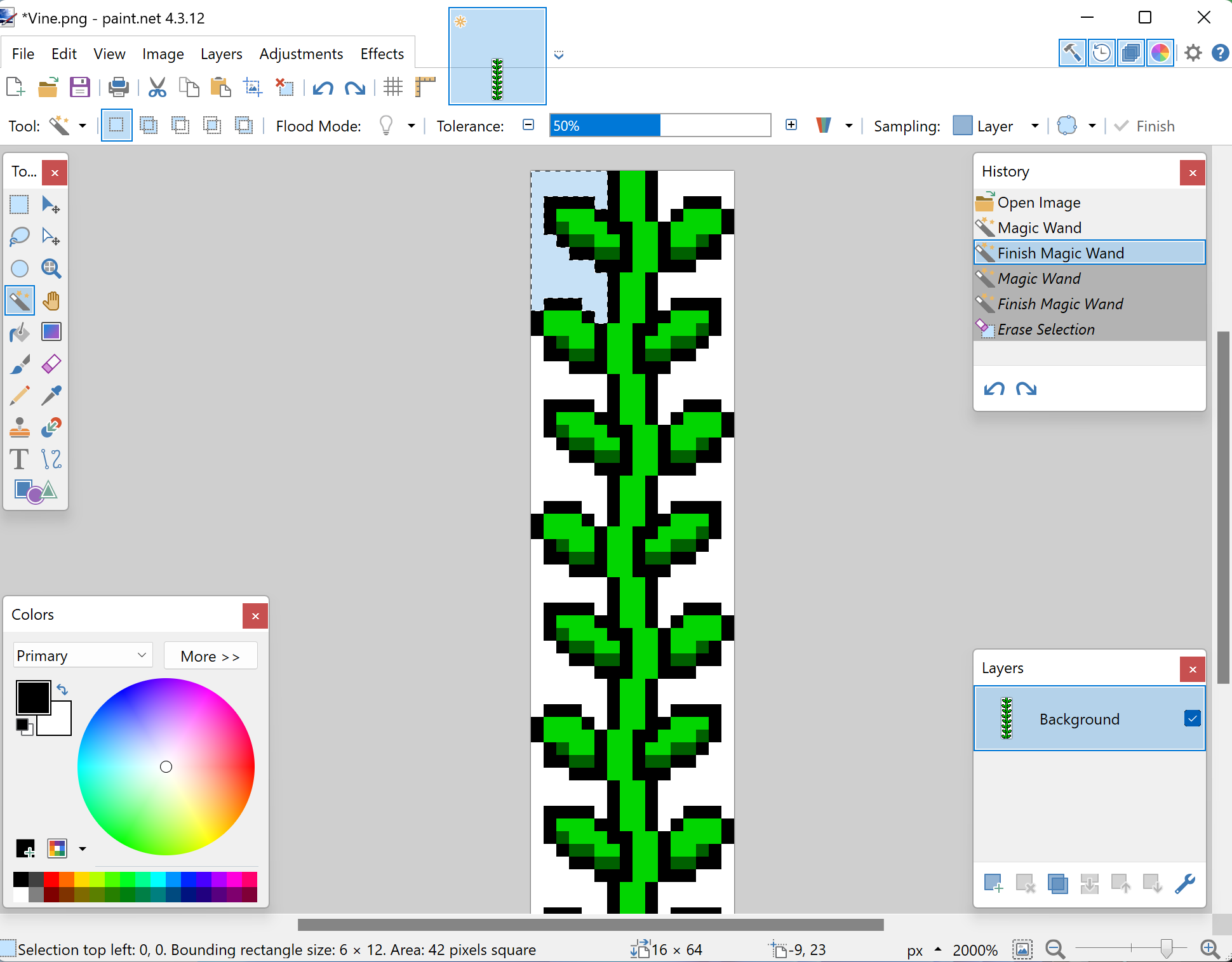Select the Pencil tool
This screenshot has height=962, width=1232.
(x=20, y=396)
